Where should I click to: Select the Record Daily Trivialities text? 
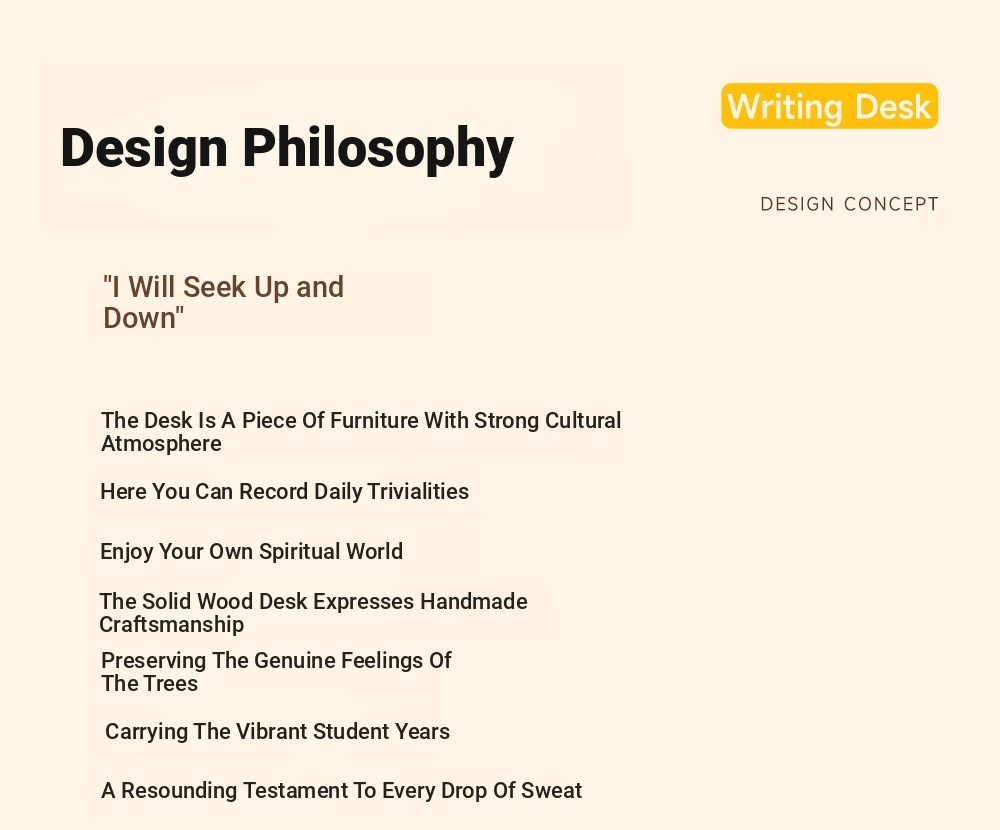click(284, 491)
